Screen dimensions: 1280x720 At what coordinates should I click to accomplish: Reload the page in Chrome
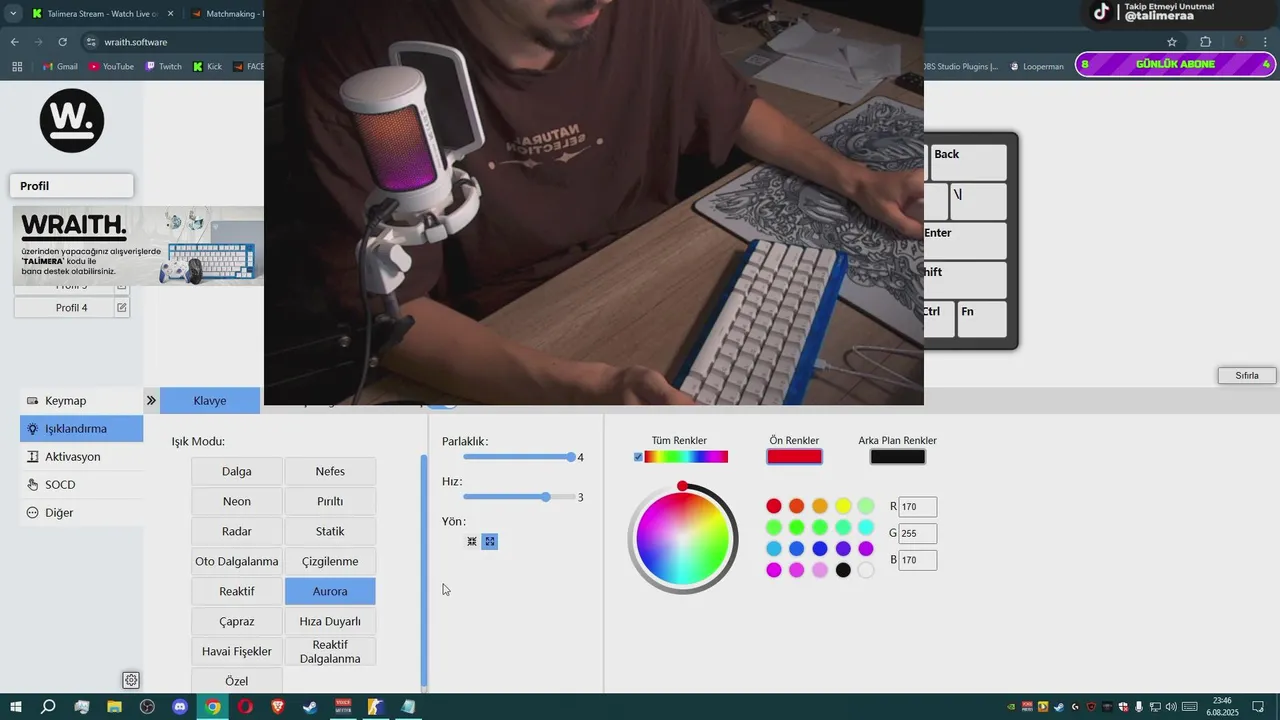(62, 42)
